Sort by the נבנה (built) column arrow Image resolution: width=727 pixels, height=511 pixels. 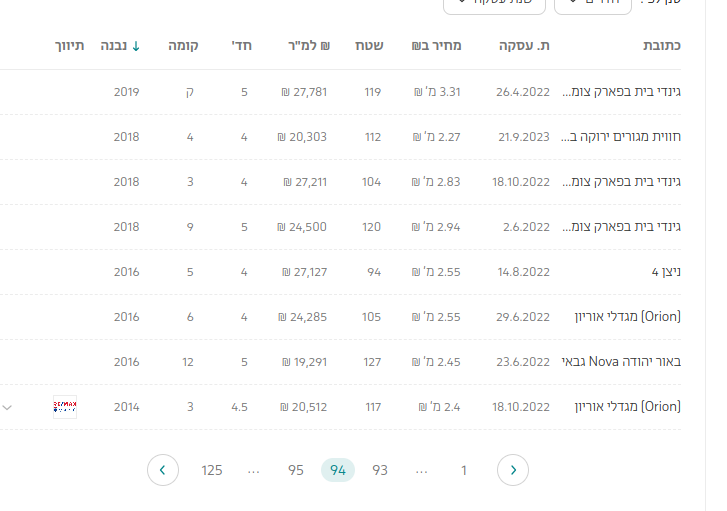pyautogui.click(x=135, y=46)
